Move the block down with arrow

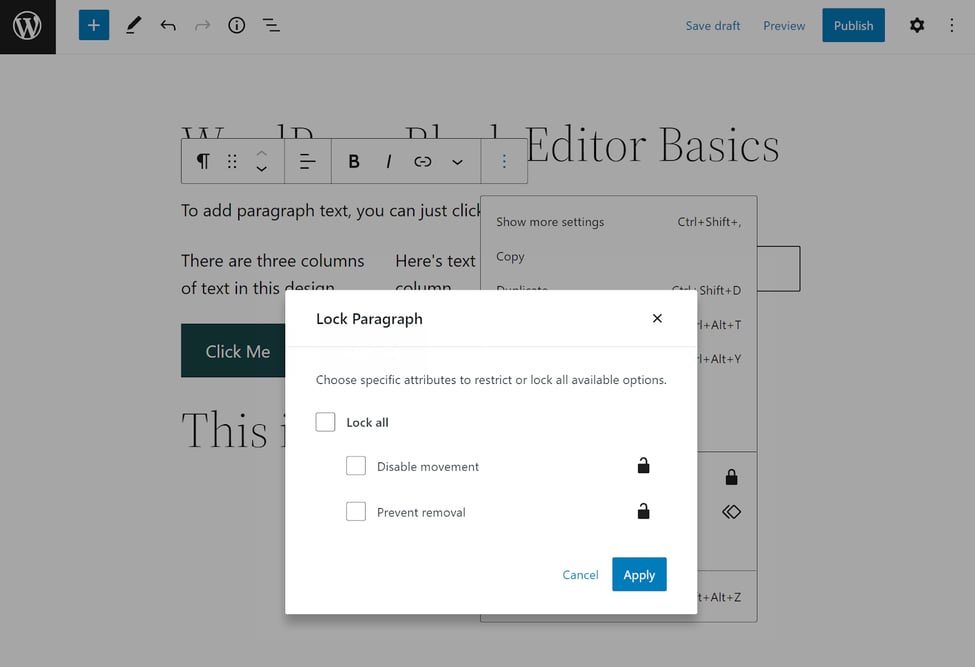click(262, 169)
